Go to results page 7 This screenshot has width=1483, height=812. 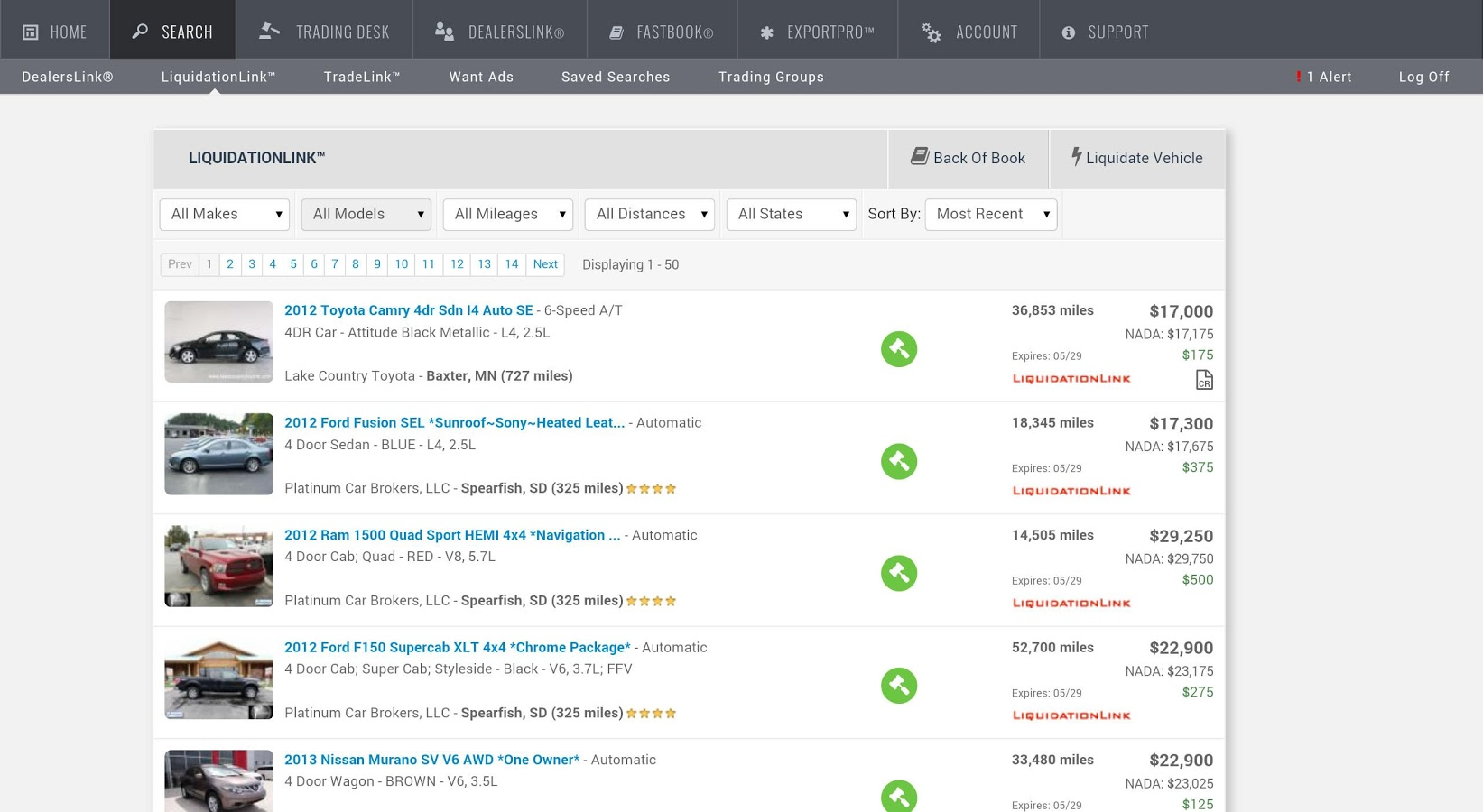coord(335,264)
